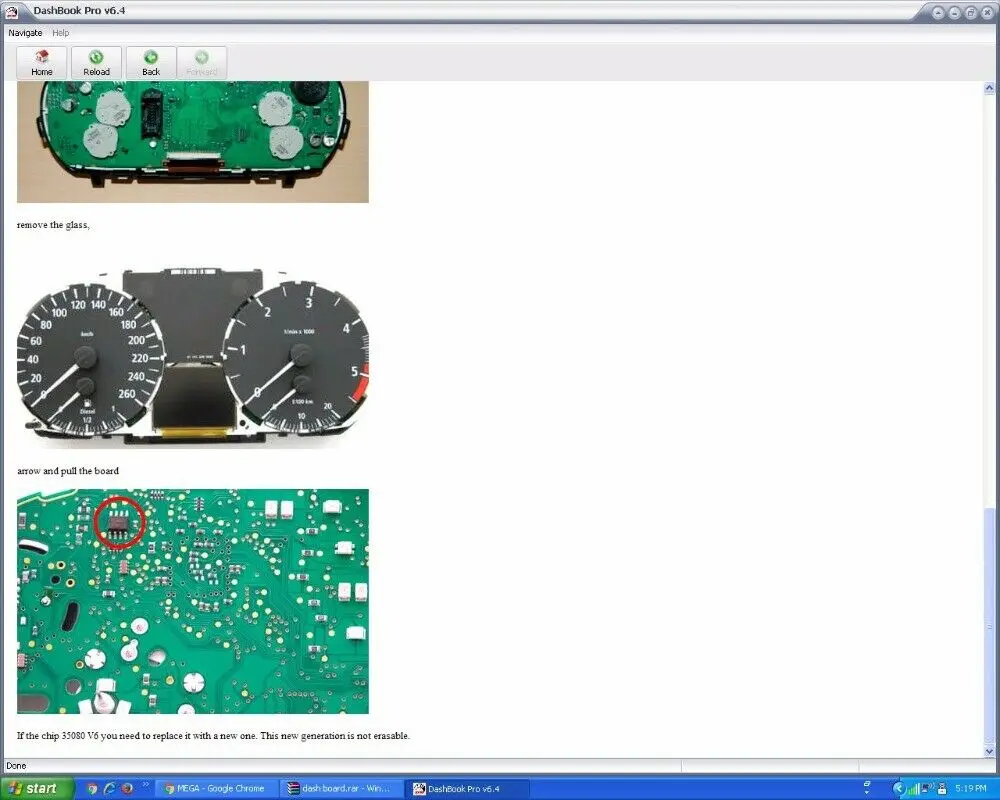Launch Chrome from quick launch
This screenshot has width=1000, height=800.
point(92,789)
